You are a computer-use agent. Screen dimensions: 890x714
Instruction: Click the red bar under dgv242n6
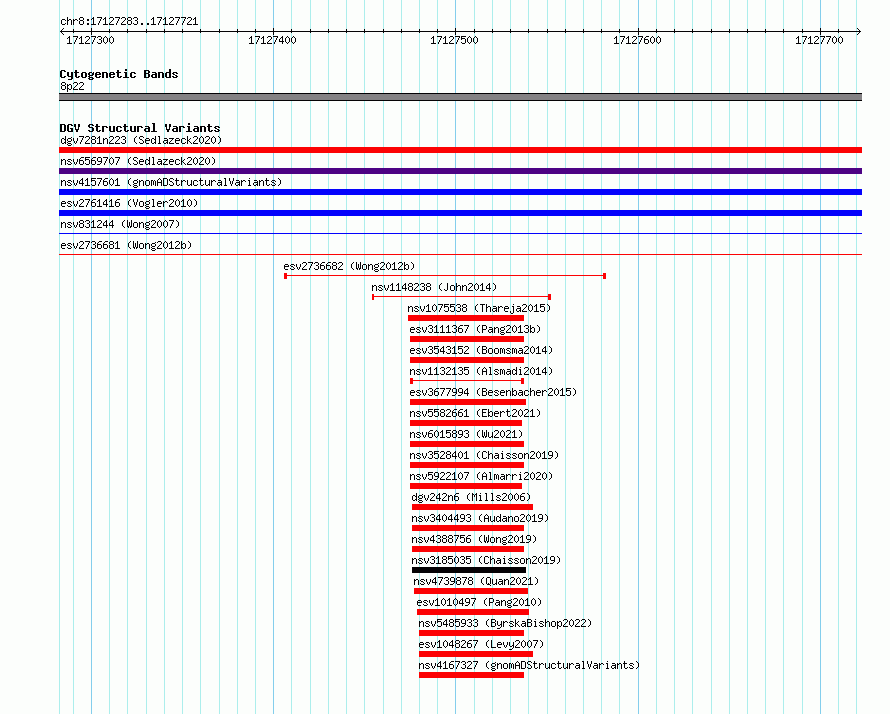pos(472,507)
